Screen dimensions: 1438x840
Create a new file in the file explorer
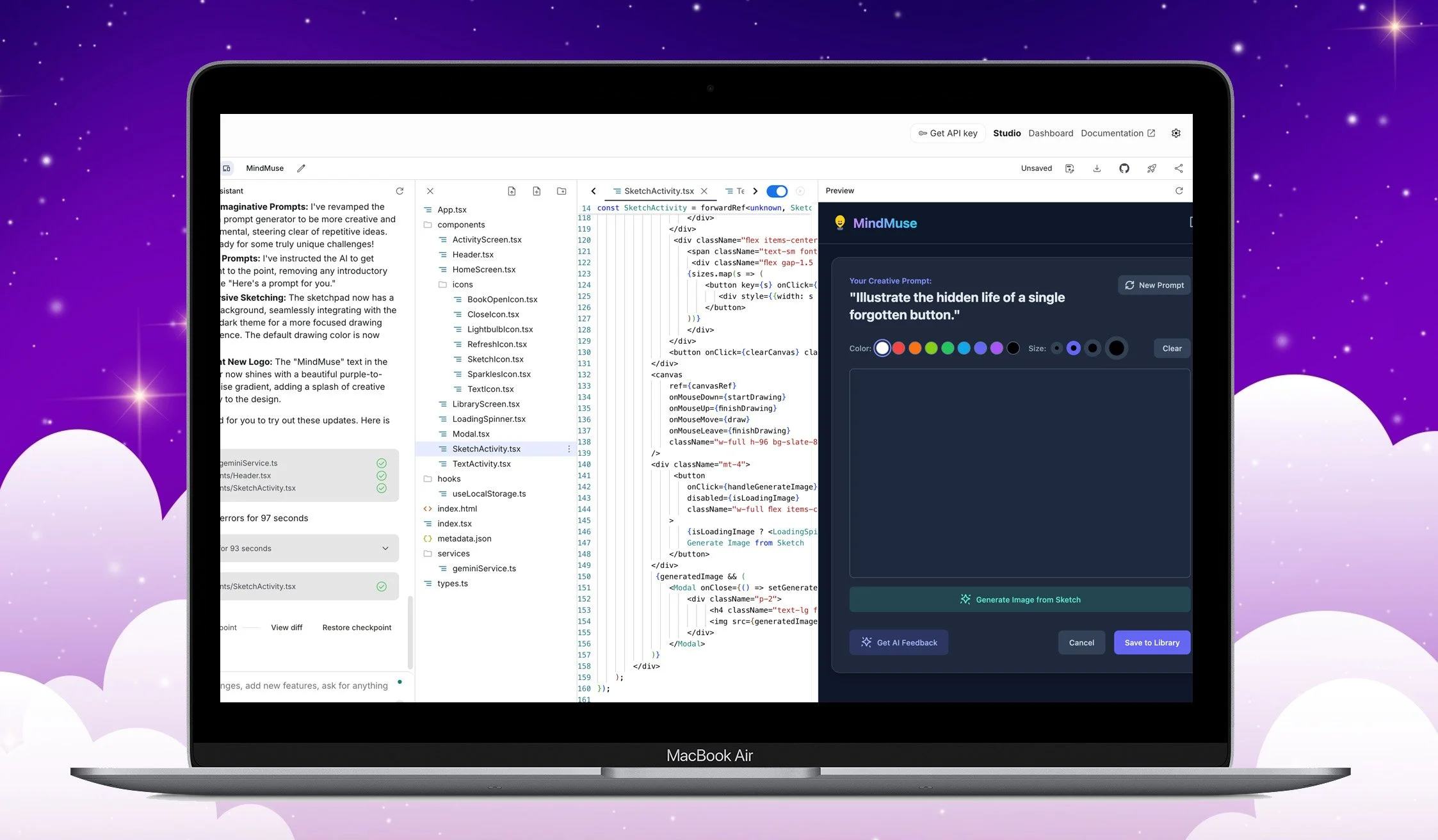point(537,191)
